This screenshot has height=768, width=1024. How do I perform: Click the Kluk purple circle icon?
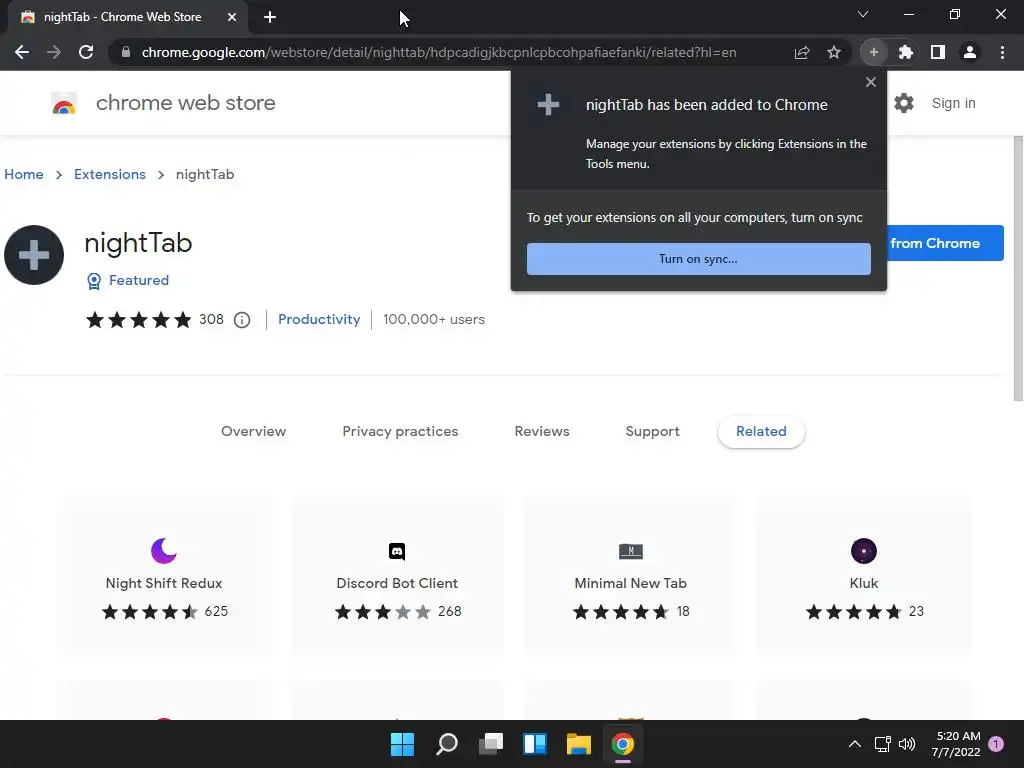[x=864, y=551]
